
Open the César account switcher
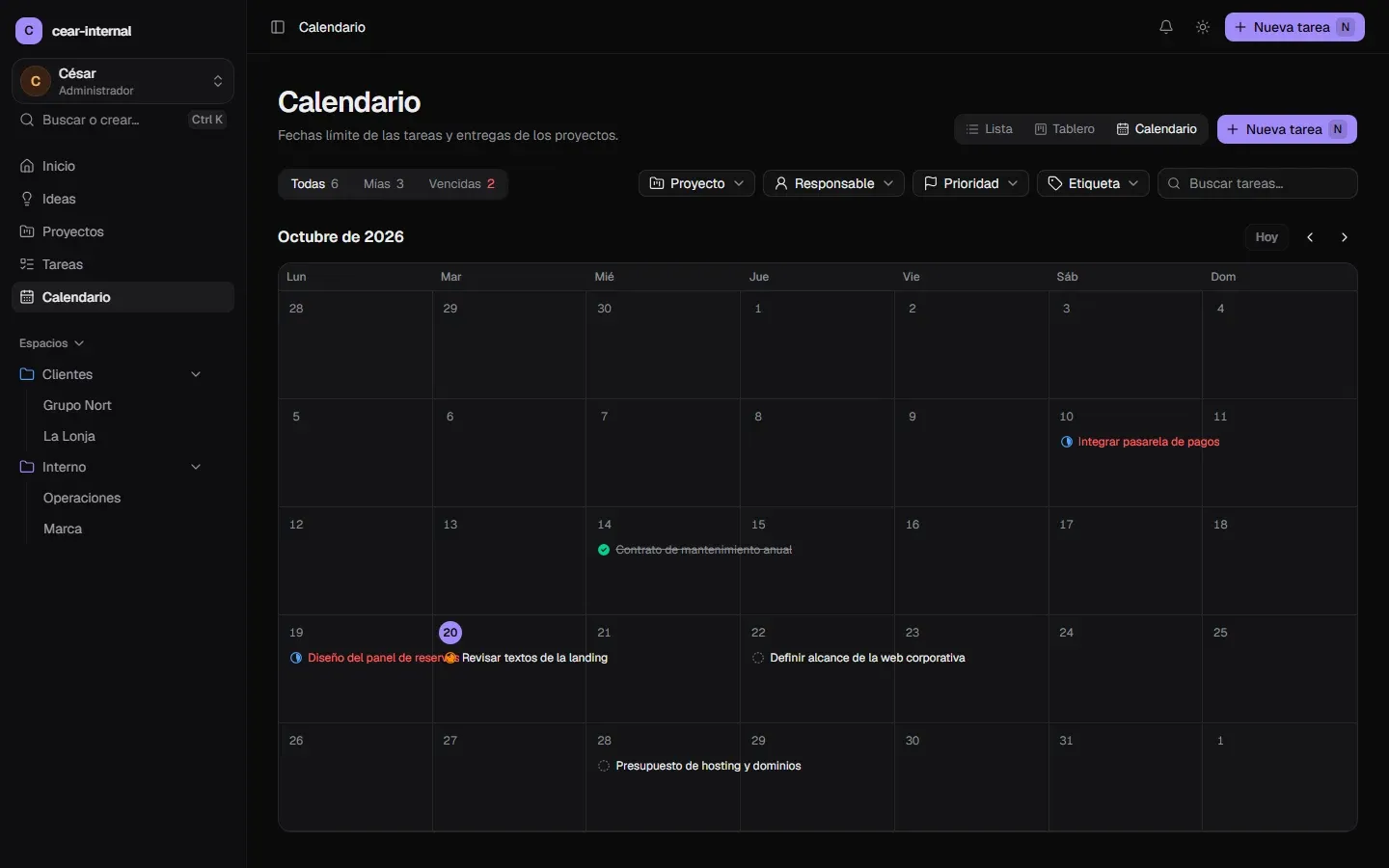[x=123, y=81]
